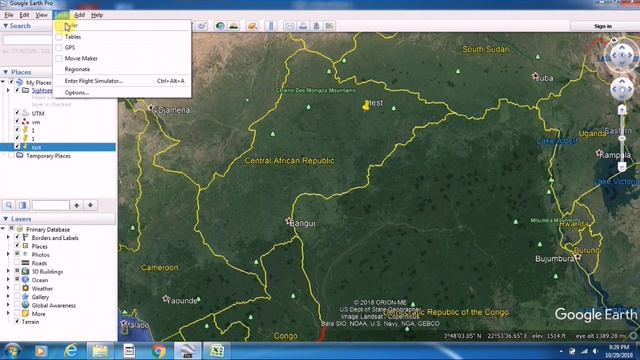
Task: Toggle the Sunlight toolbar icon
Action: [233, 26]
